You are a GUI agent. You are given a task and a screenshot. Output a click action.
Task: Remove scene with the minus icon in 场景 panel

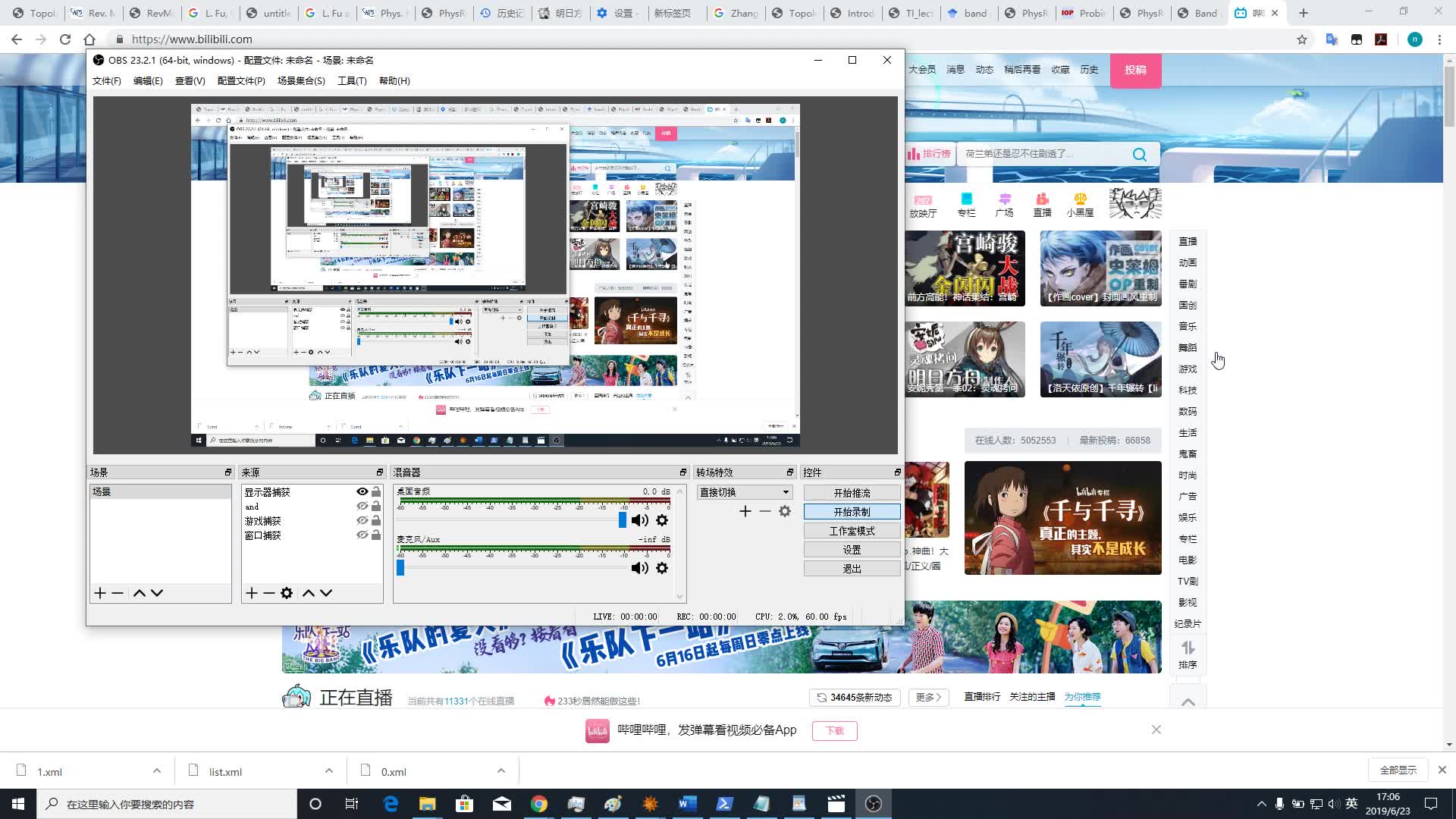tap(118, 593)
